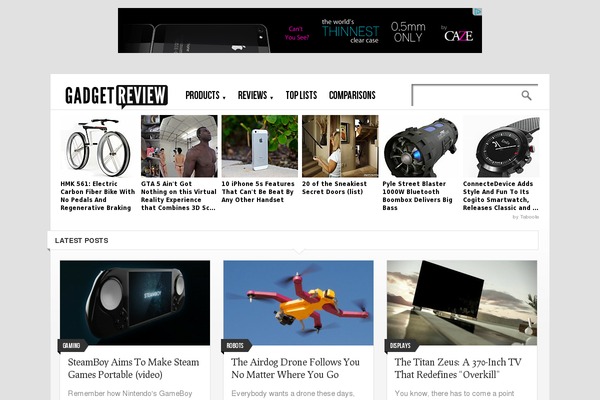The width and height of the screenshot is (600, 400).
Task: Open the Sneakiest Secret Doors list link
Action: tap(334, 188)
